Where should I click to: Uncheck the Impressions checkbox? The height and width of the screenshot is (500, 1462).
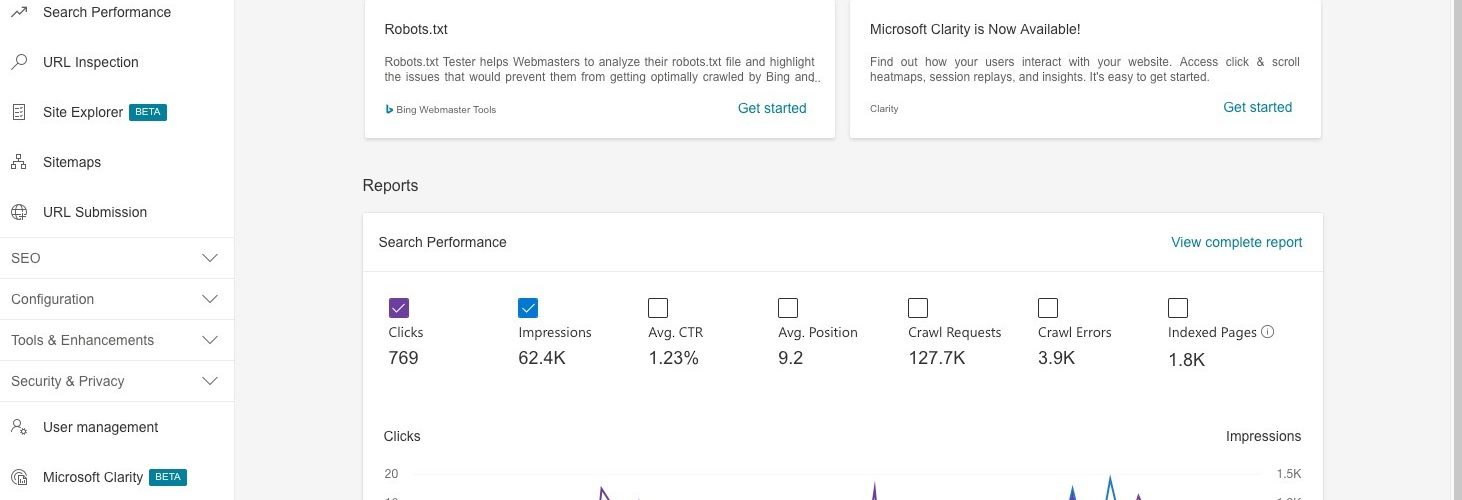click(x=528, y=308)
